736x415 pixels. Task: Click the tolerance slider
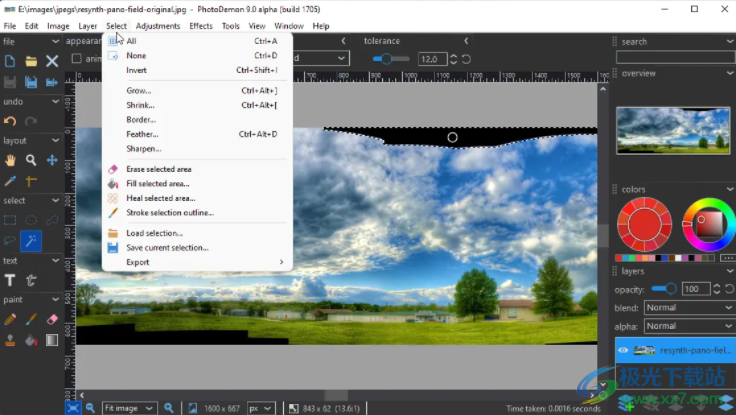[391, 59]
